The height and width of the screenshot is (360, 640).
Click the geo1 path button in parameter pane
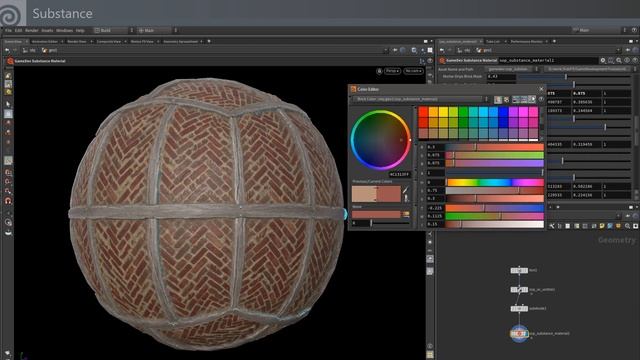pos(484,51)
